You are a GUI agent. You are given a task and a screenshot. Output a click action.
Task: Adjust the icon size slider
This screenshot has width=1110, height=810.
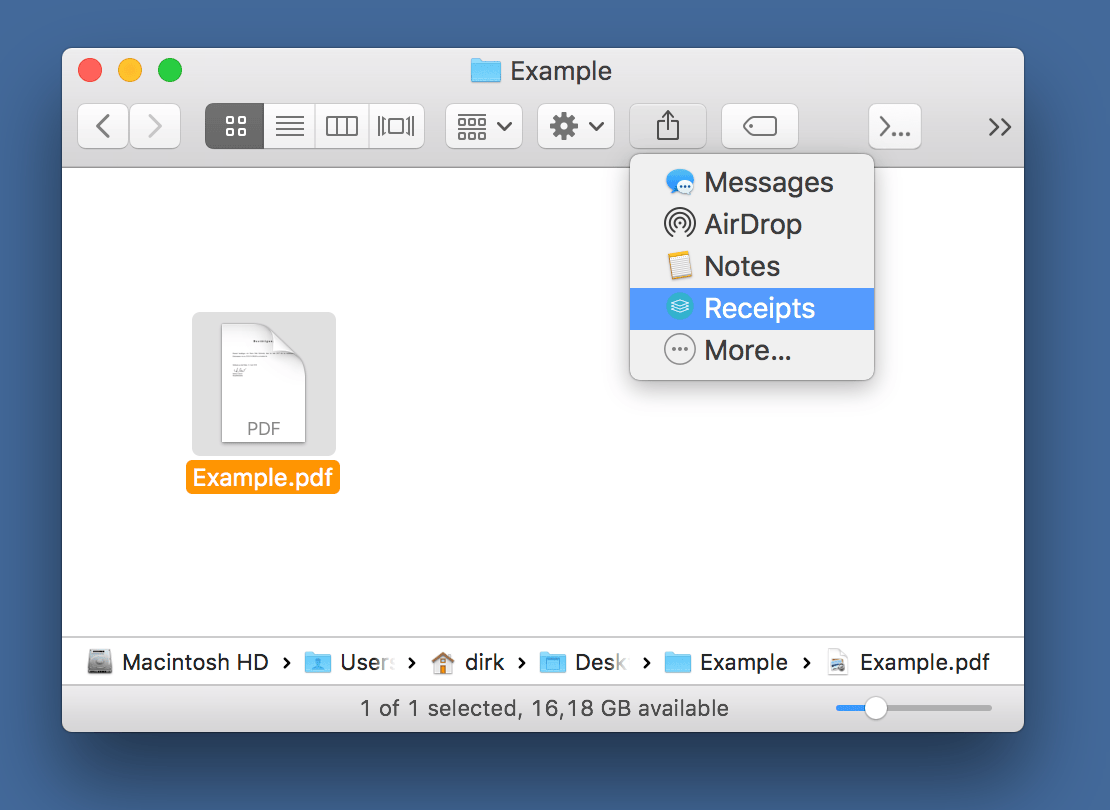pos(877,708)
